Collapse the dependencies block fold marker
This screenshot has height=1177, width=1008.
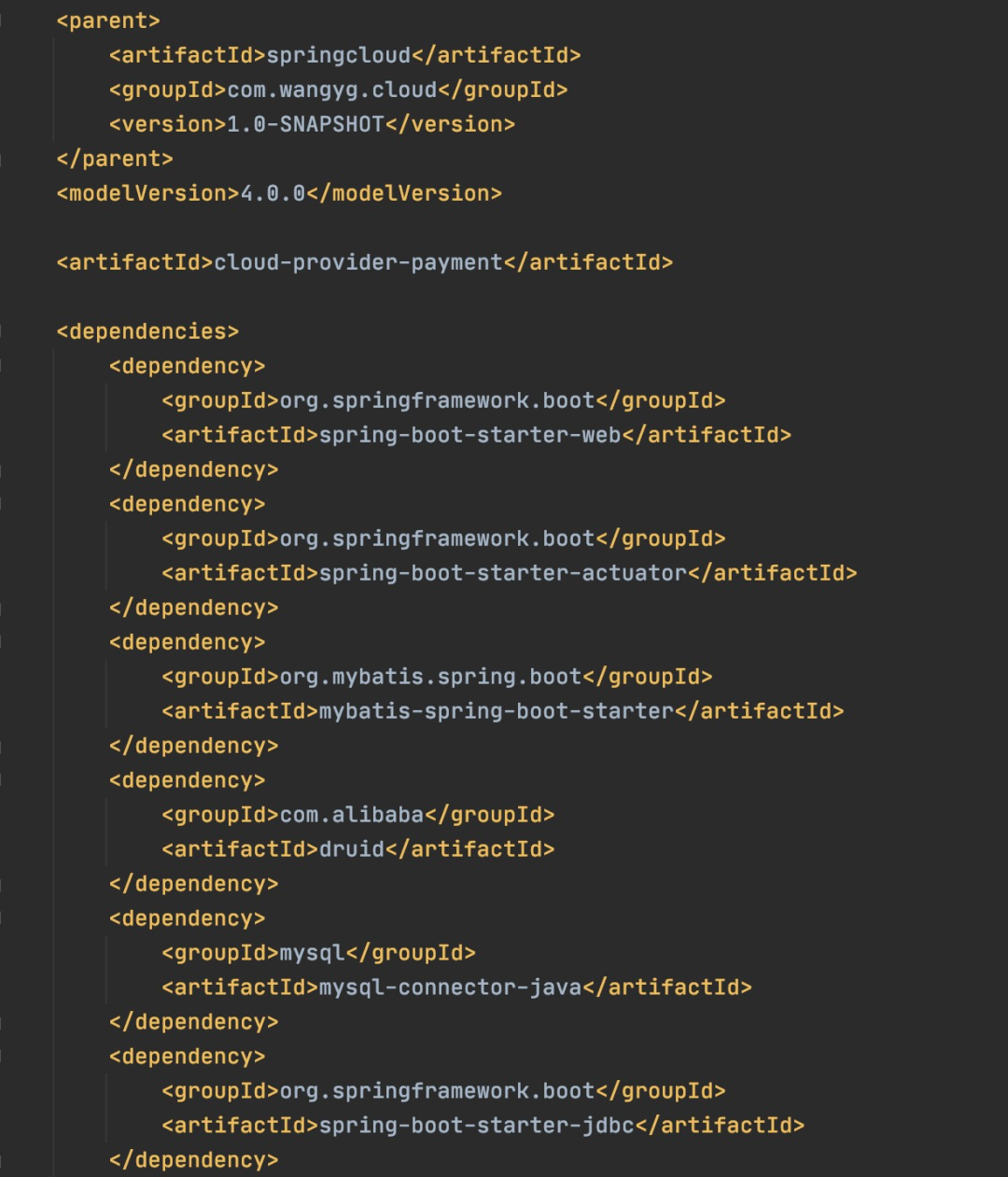coord(2,331)
